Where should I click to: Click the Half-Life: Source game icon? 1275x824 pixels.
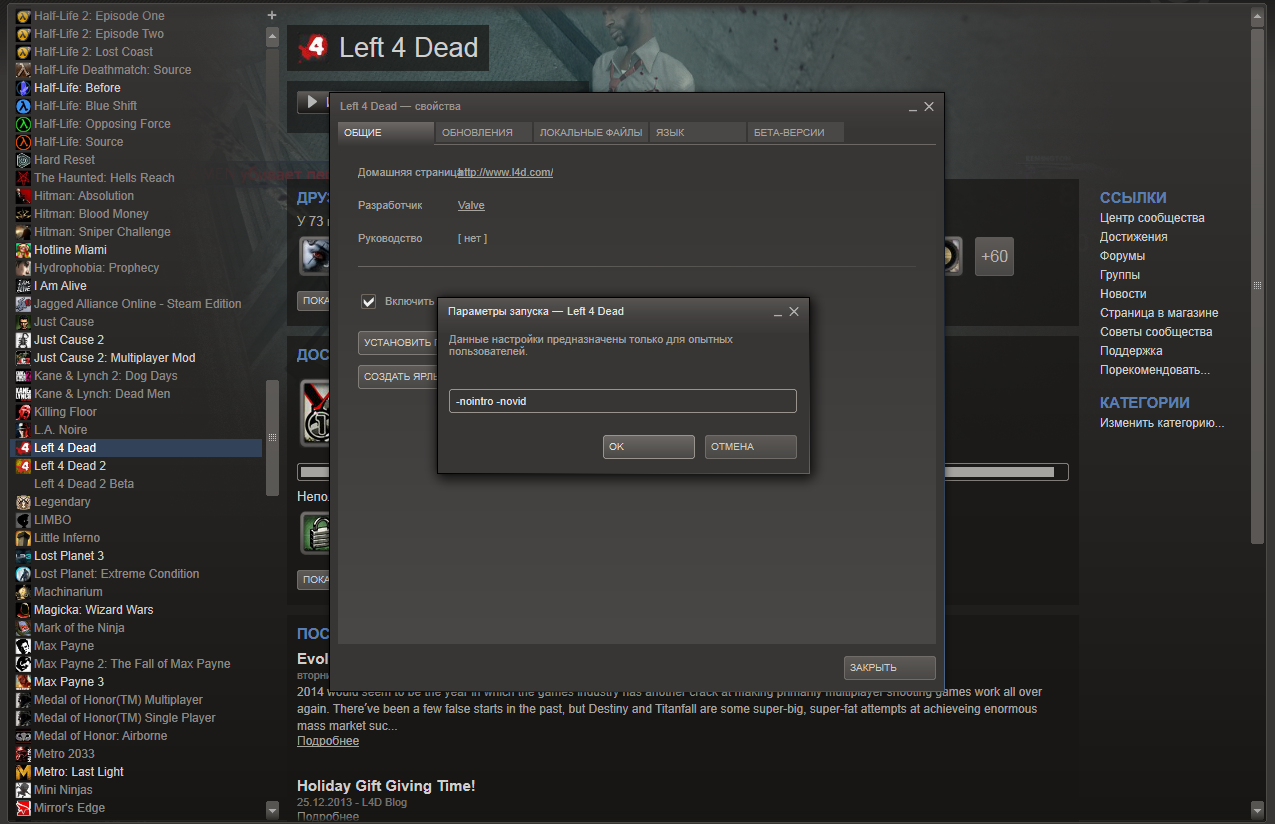click(24, 142)
